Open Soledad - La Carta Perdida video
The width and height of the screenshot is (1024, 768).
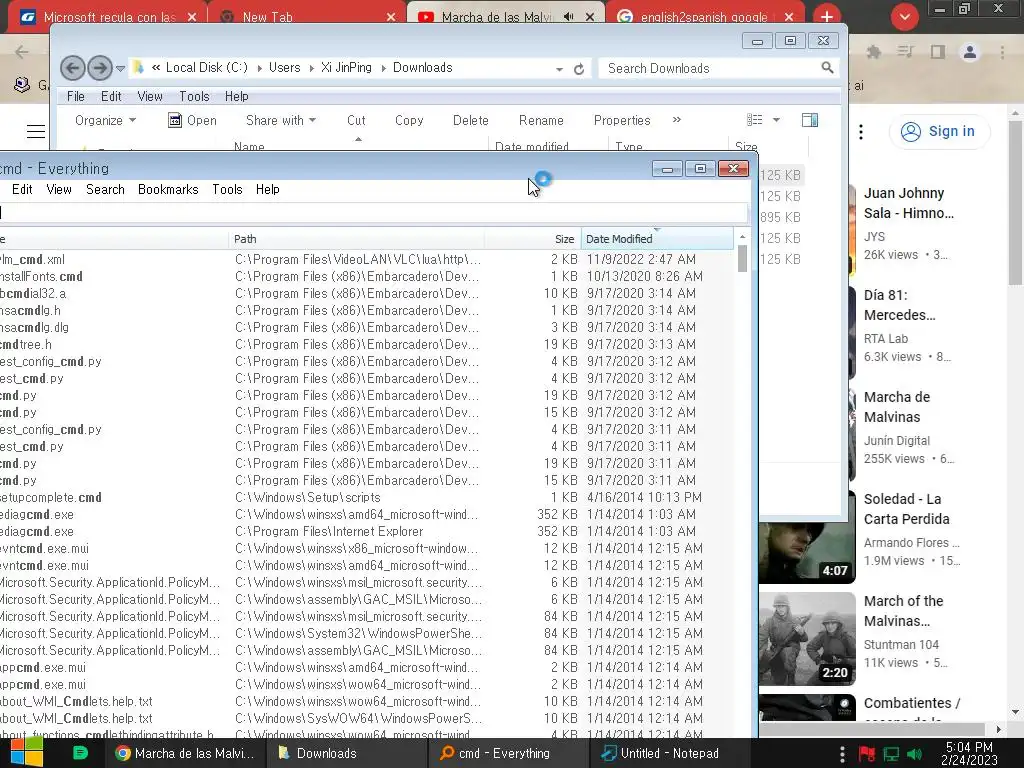pyautogui.click(x=906, y=509)
